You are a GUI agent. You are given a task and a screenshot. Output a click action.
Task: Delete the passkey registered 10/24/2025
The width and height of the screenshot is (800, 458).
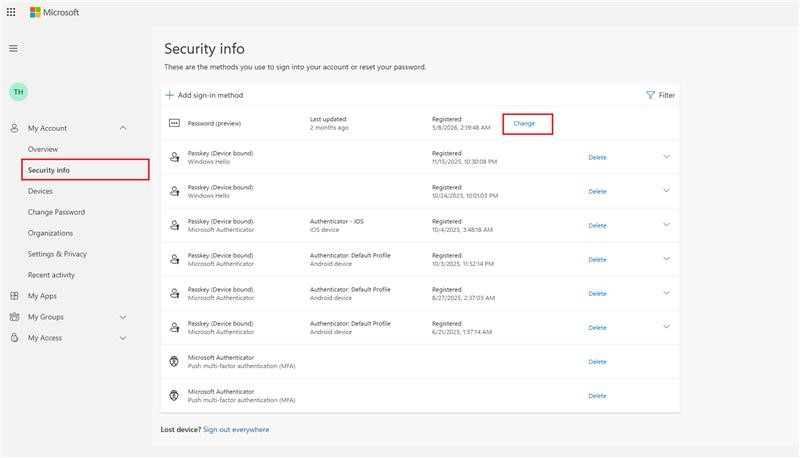[597, 192]
